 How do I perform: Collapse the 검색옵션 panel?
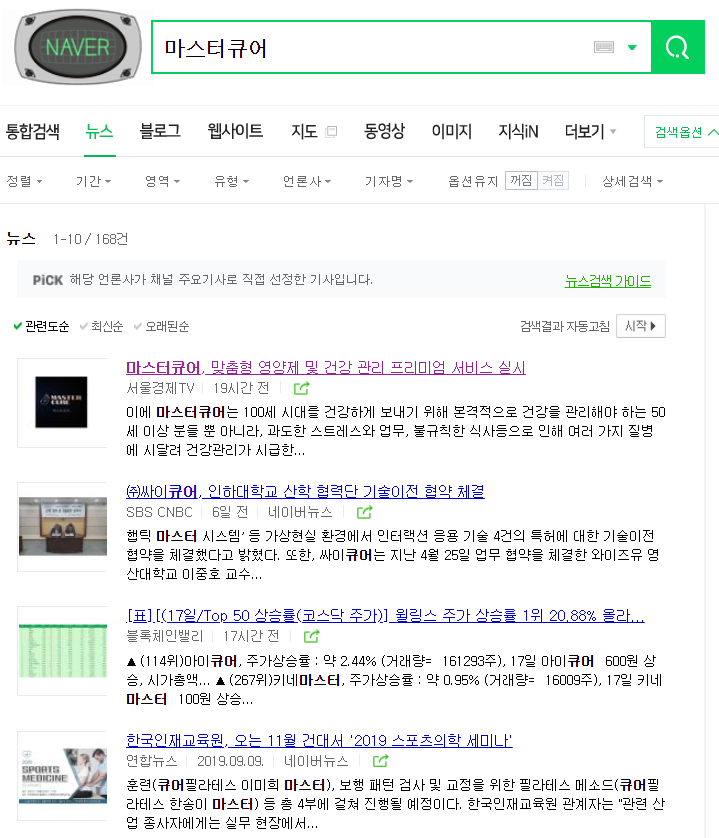[x=684, y=131]
